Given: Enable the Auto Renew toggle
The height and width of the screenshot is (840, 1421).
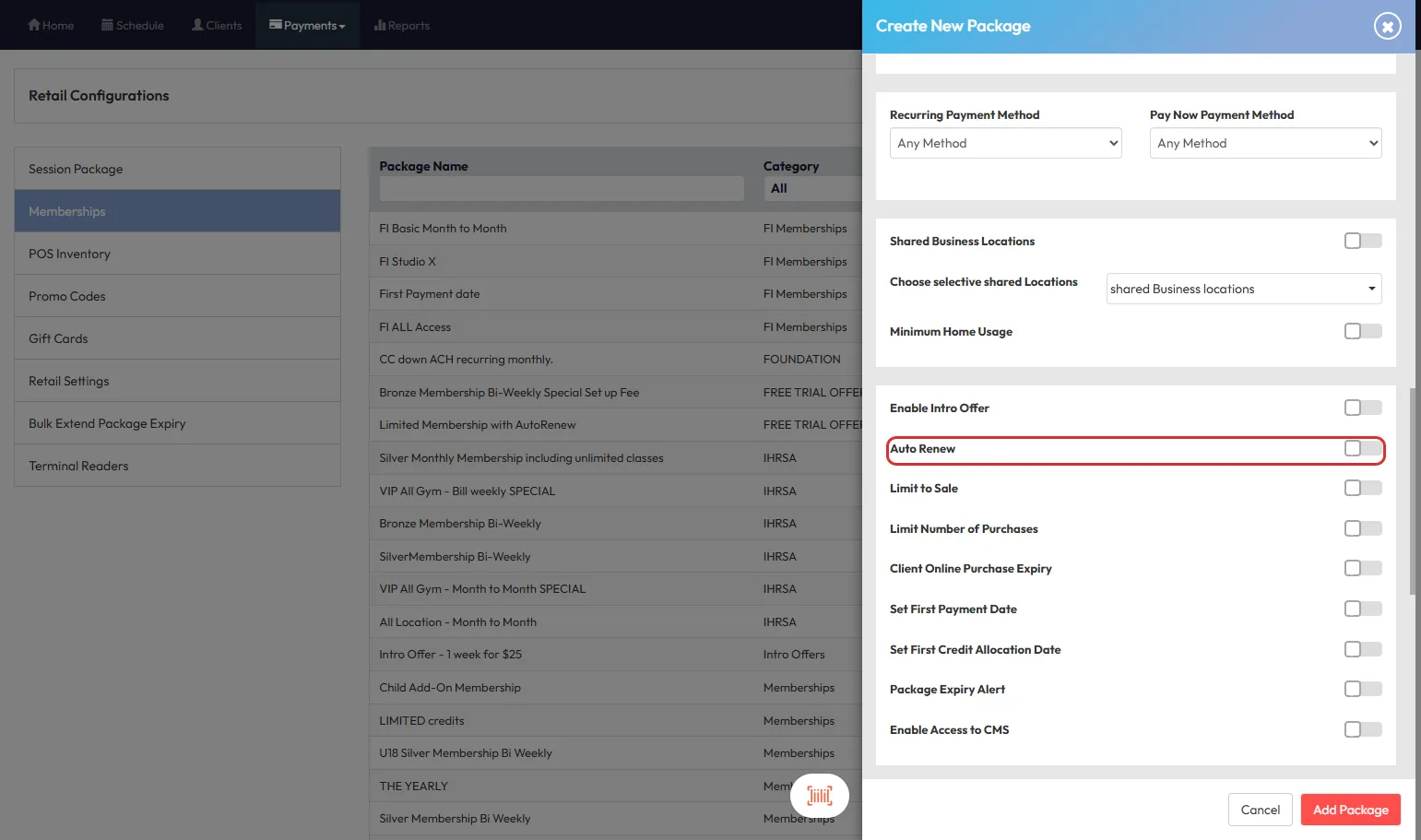Looking at the screenshot, I should click(x=1362, y=449).
